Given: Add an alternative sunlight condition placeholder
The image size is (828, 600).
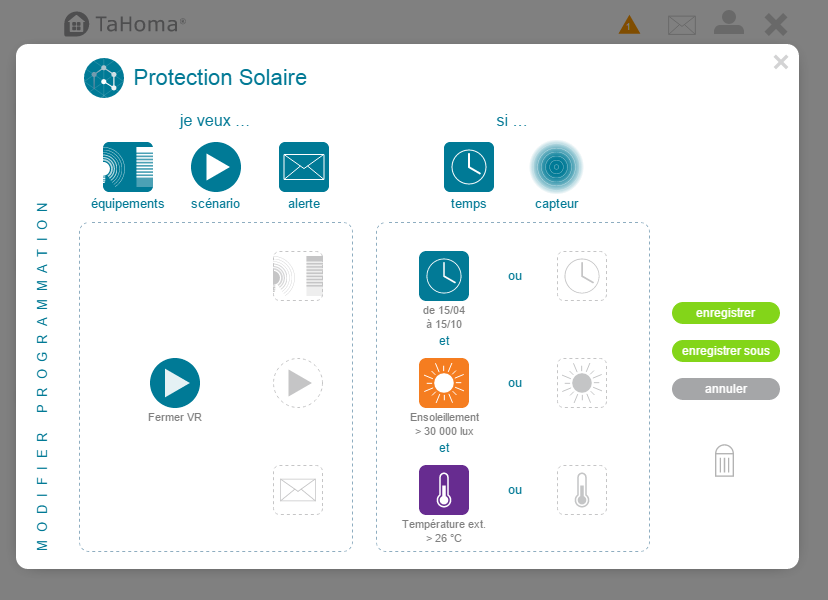Looking at the screenshot, I should click(582, 383).
